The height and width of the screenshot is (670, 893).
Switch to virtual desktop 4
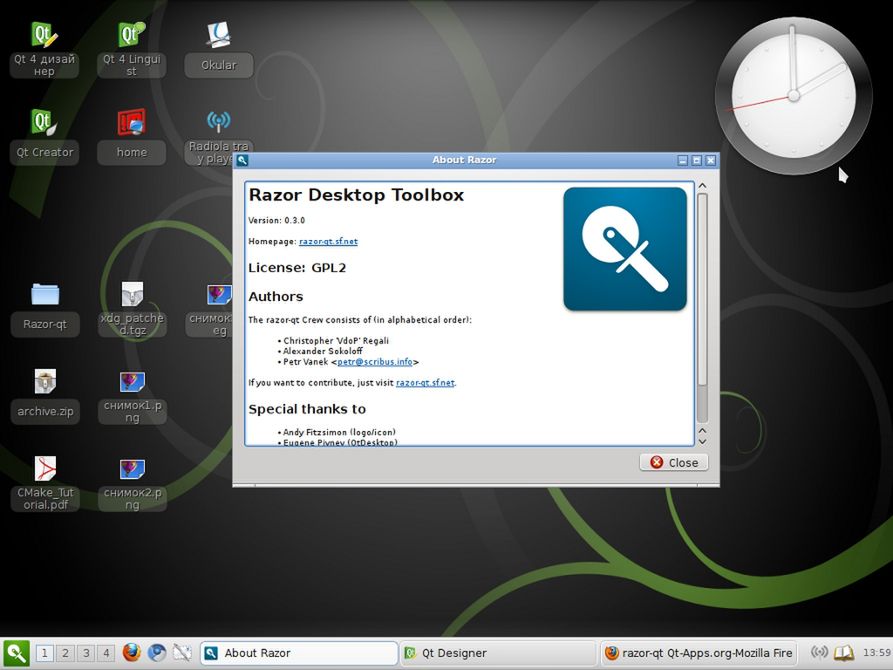106,653
